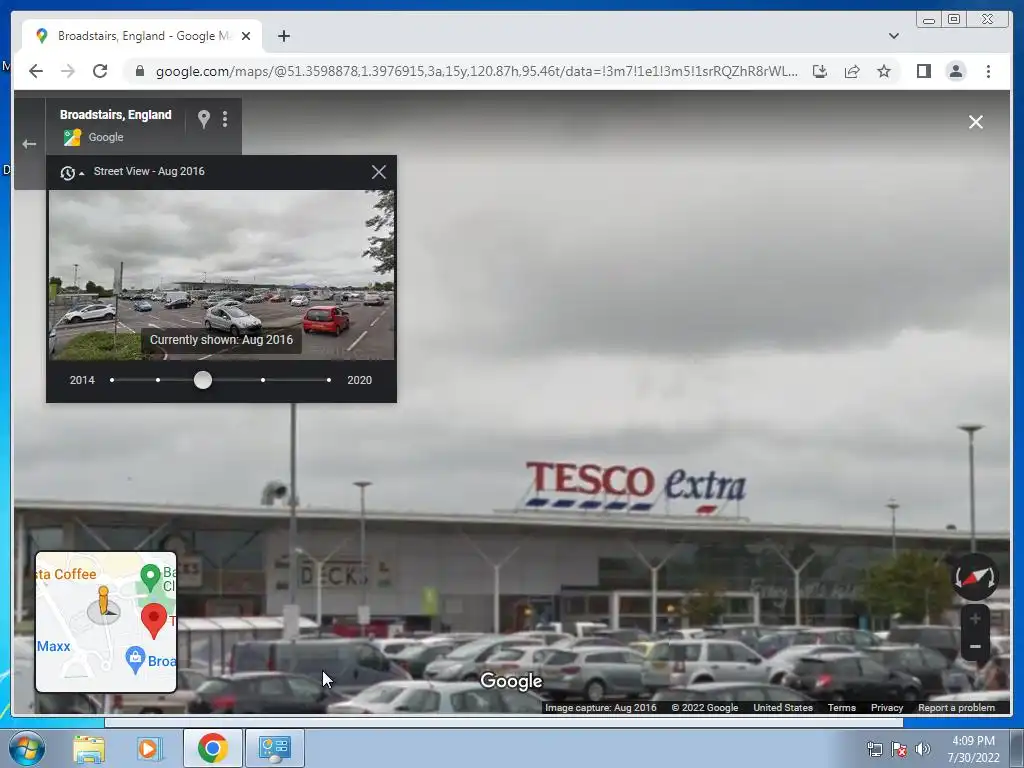Click the network tray icon
The height and width of the screenshot is (768, 1024).
point(874,749)
